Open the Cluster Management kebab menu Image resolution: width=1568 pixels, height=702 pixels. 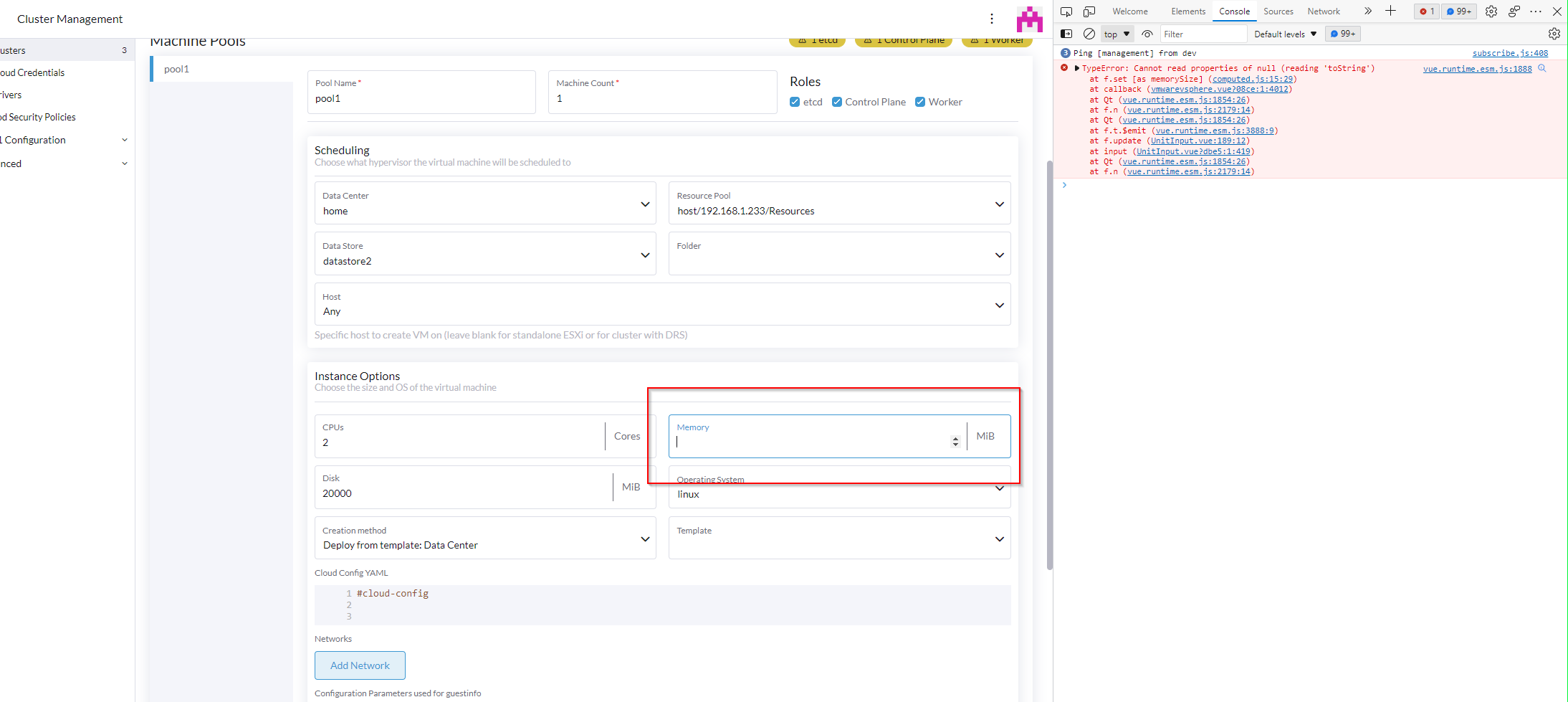pos(992,19)
